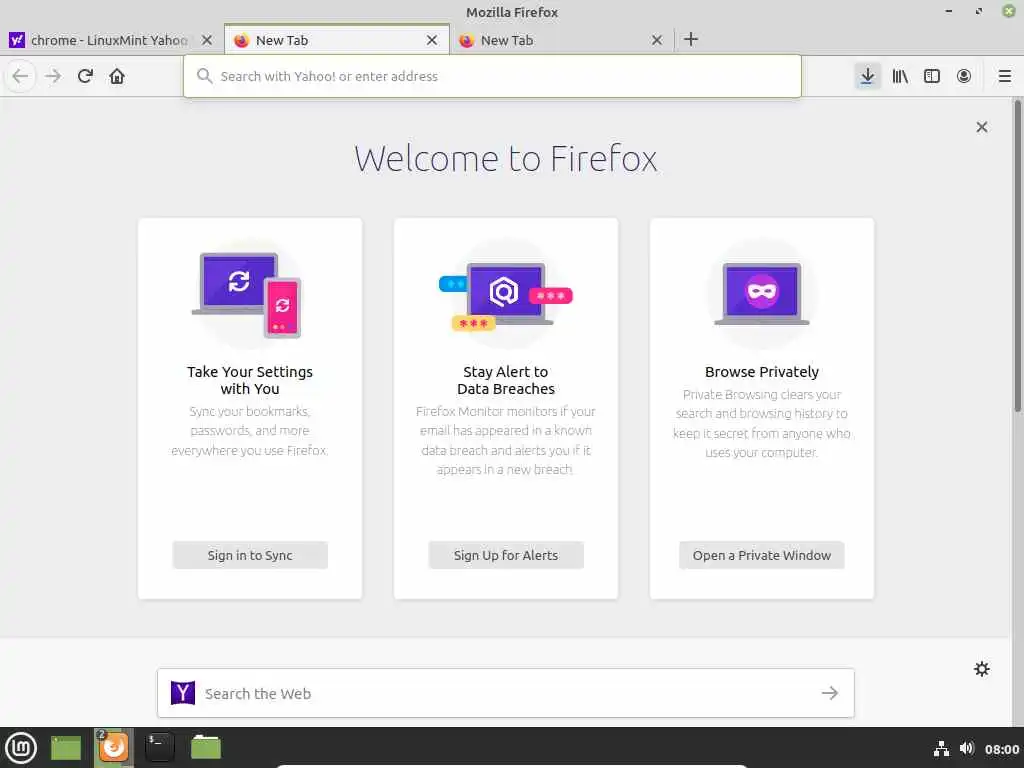Screen dimensions: 1024x768
Task: Click the volume tray icon
Action: 967,748
